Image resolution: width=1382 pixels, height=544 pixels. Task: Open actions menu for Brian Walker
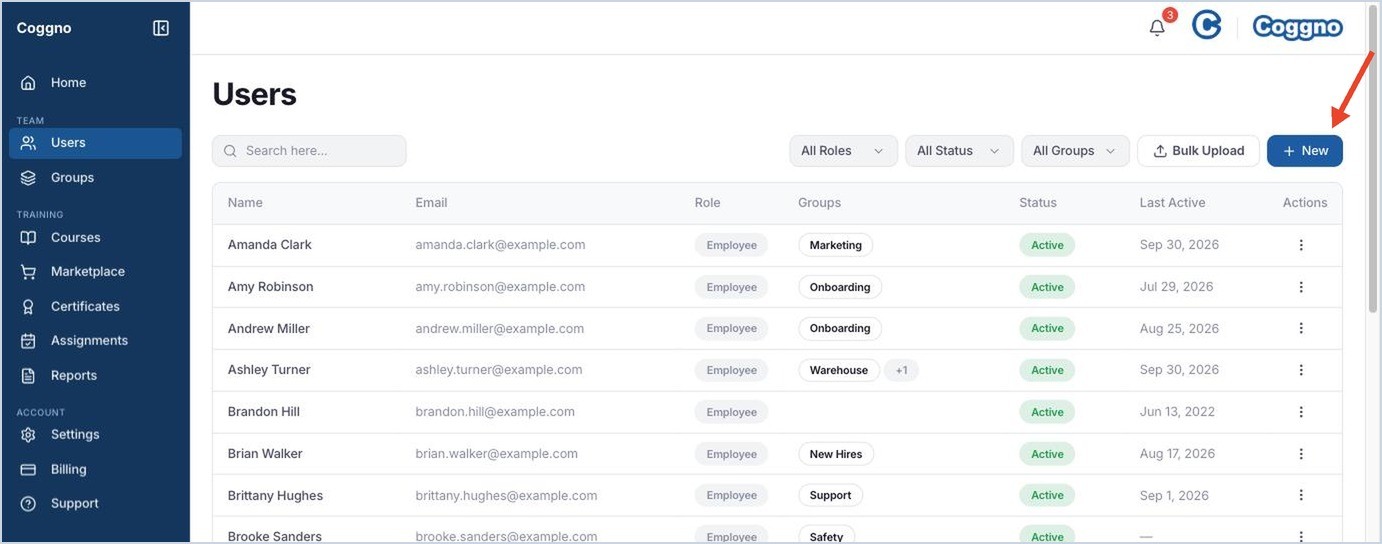pyautogui.click(x=1301, y=454)
